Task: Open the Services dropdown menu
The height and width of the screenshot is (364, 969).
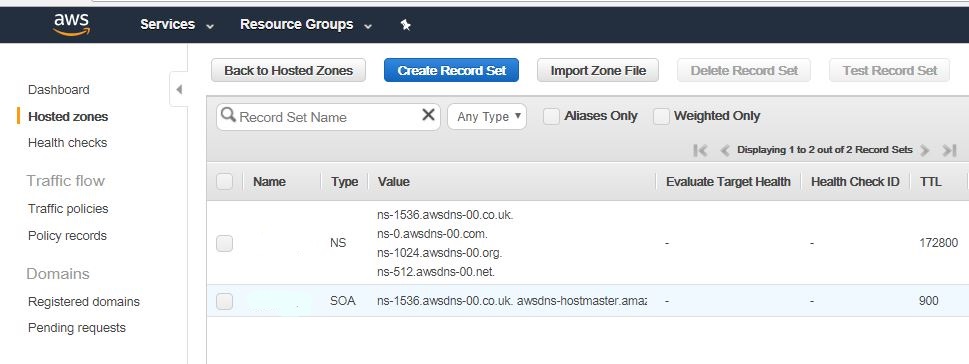Action: 177,25
